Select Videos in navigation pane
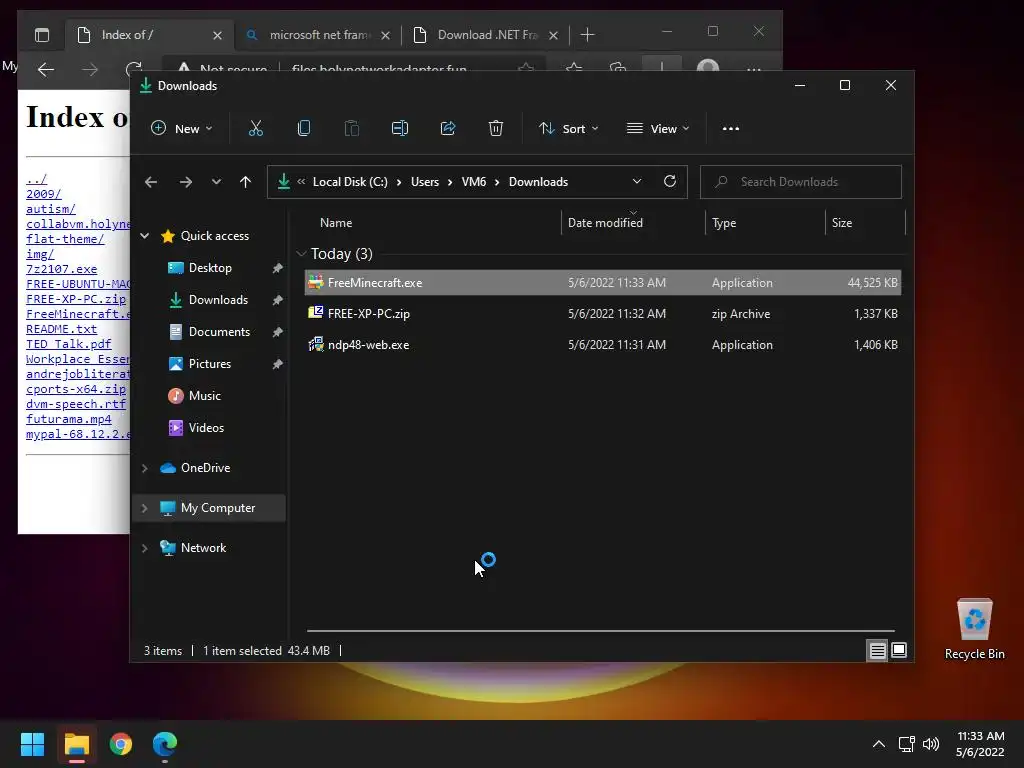1024x768 pixels. pyautogui.click(x=206, y=428)
